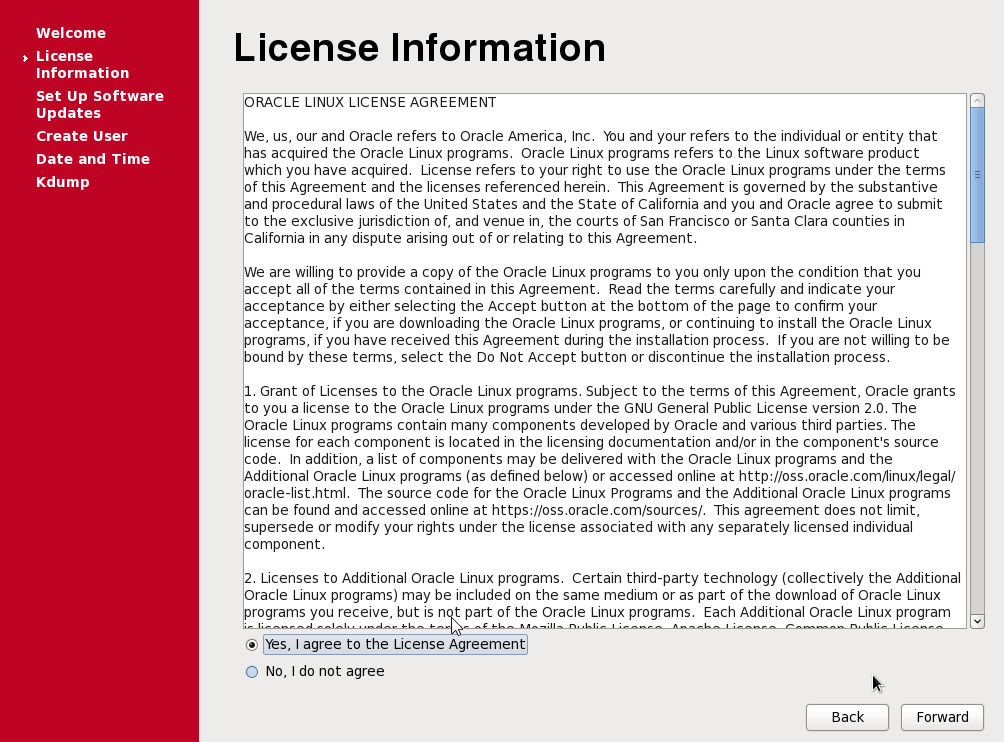Click the 'License Information' page title
1004x742 pixels.
click(x=419, y=47)
